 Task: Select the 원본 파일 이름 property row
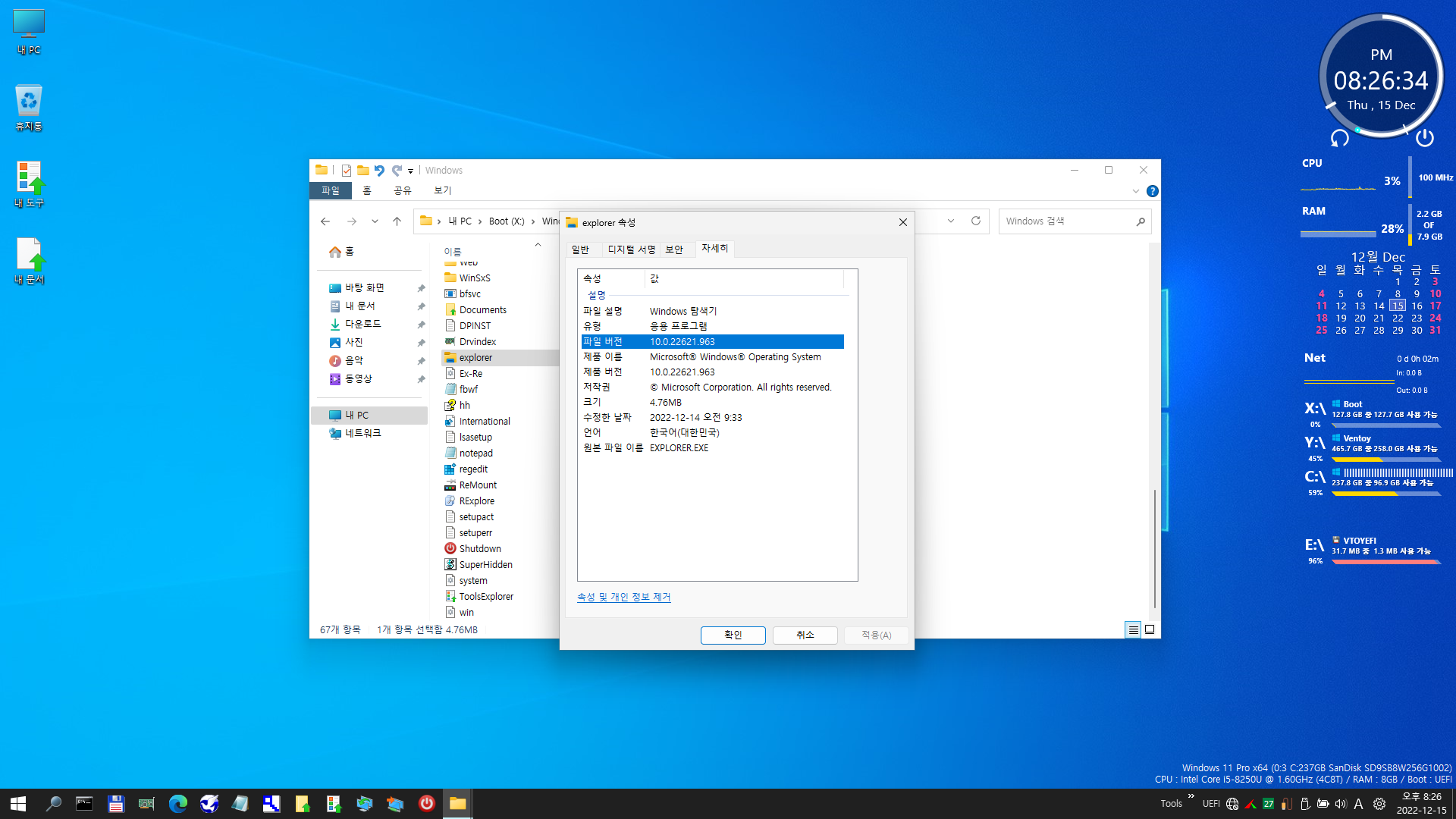(712, 448)
